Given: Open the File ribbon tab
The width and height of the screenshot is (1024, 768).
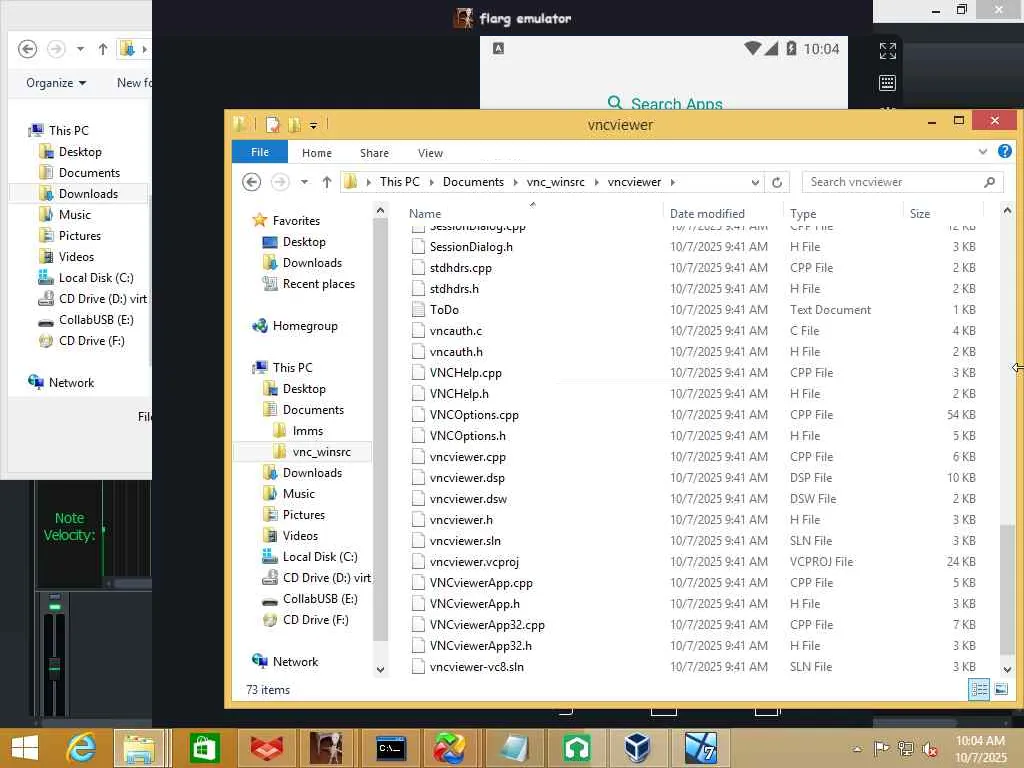Looking at the screenshot, I should (260, 152).
